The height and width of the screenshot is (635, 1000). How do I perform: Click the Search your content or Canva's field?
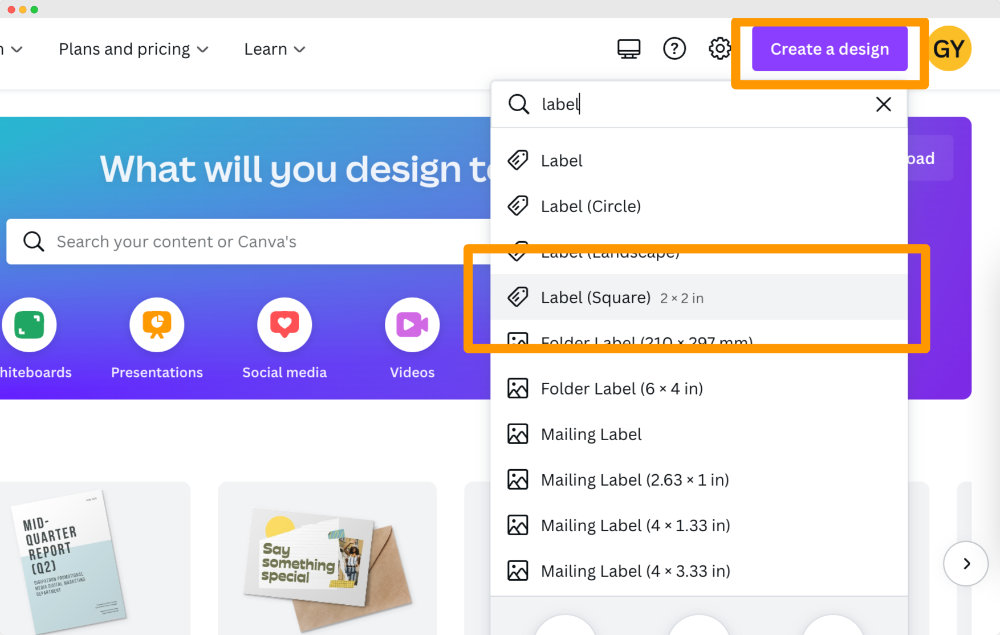click(x=249, y=242)
